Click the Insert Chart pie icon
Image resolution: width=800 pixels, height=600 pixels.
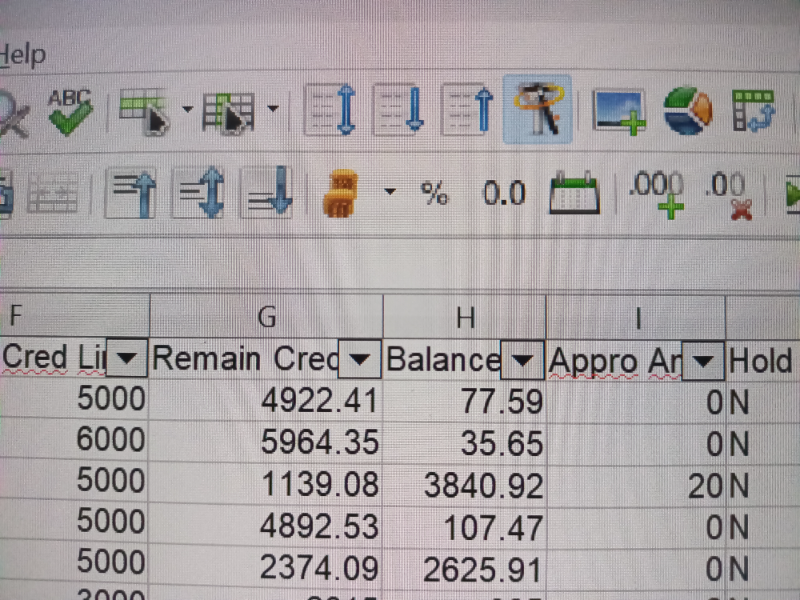[x=687, y=110]
